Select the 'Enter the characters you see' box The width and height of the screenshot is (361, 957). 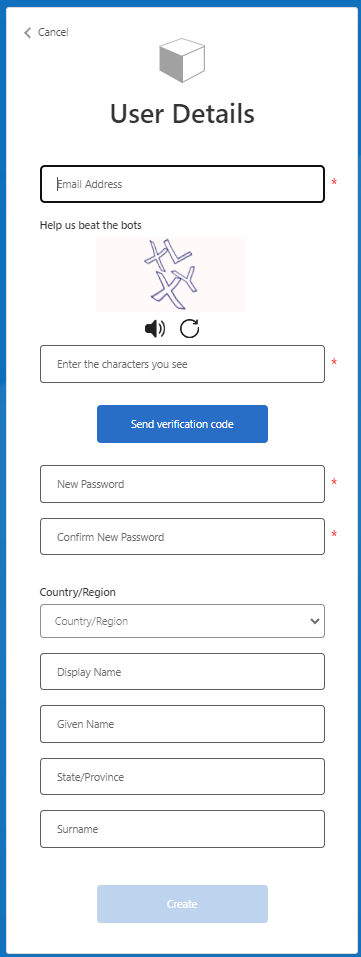[182, 364]
